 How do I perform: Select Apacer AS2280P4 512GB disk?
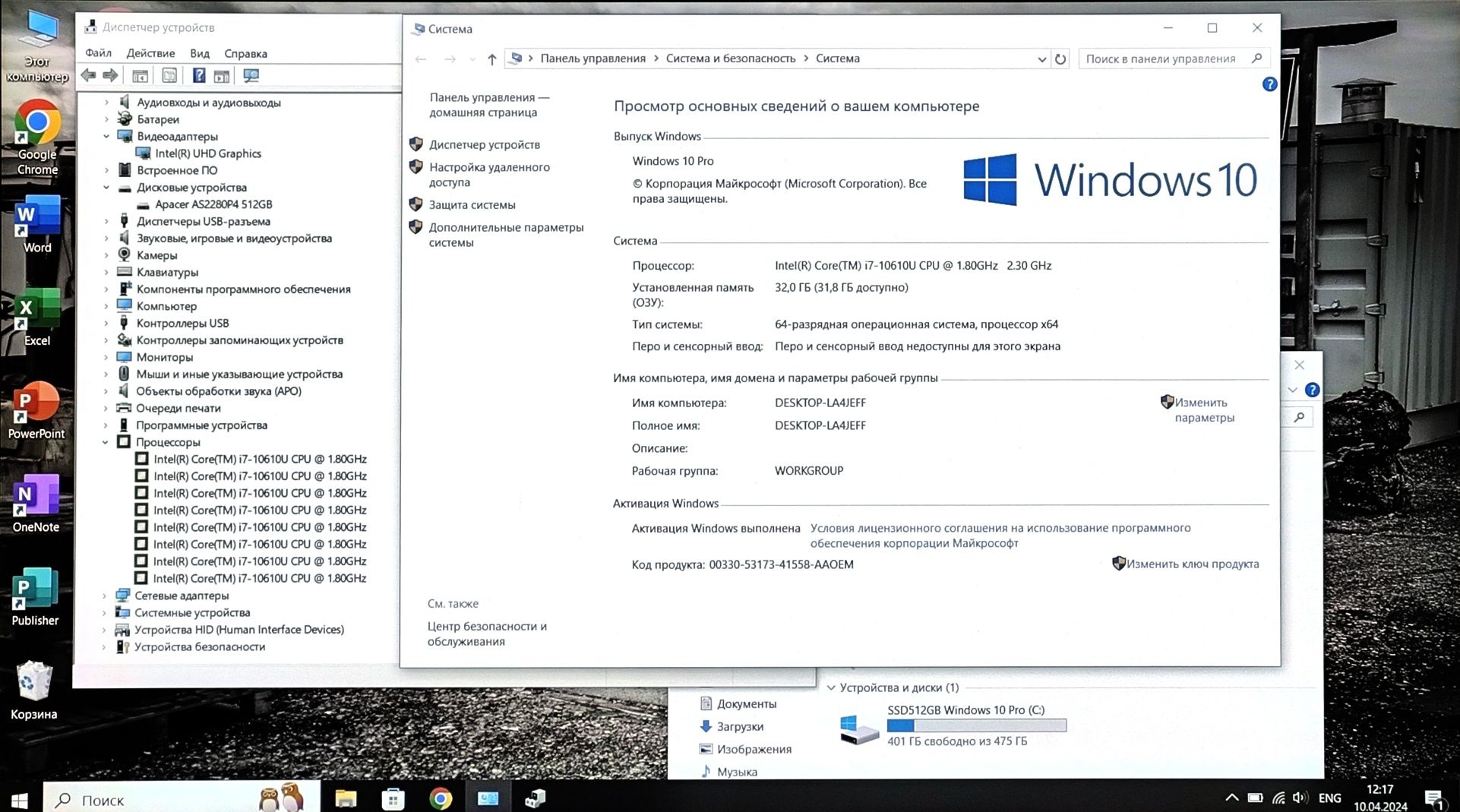213,204
